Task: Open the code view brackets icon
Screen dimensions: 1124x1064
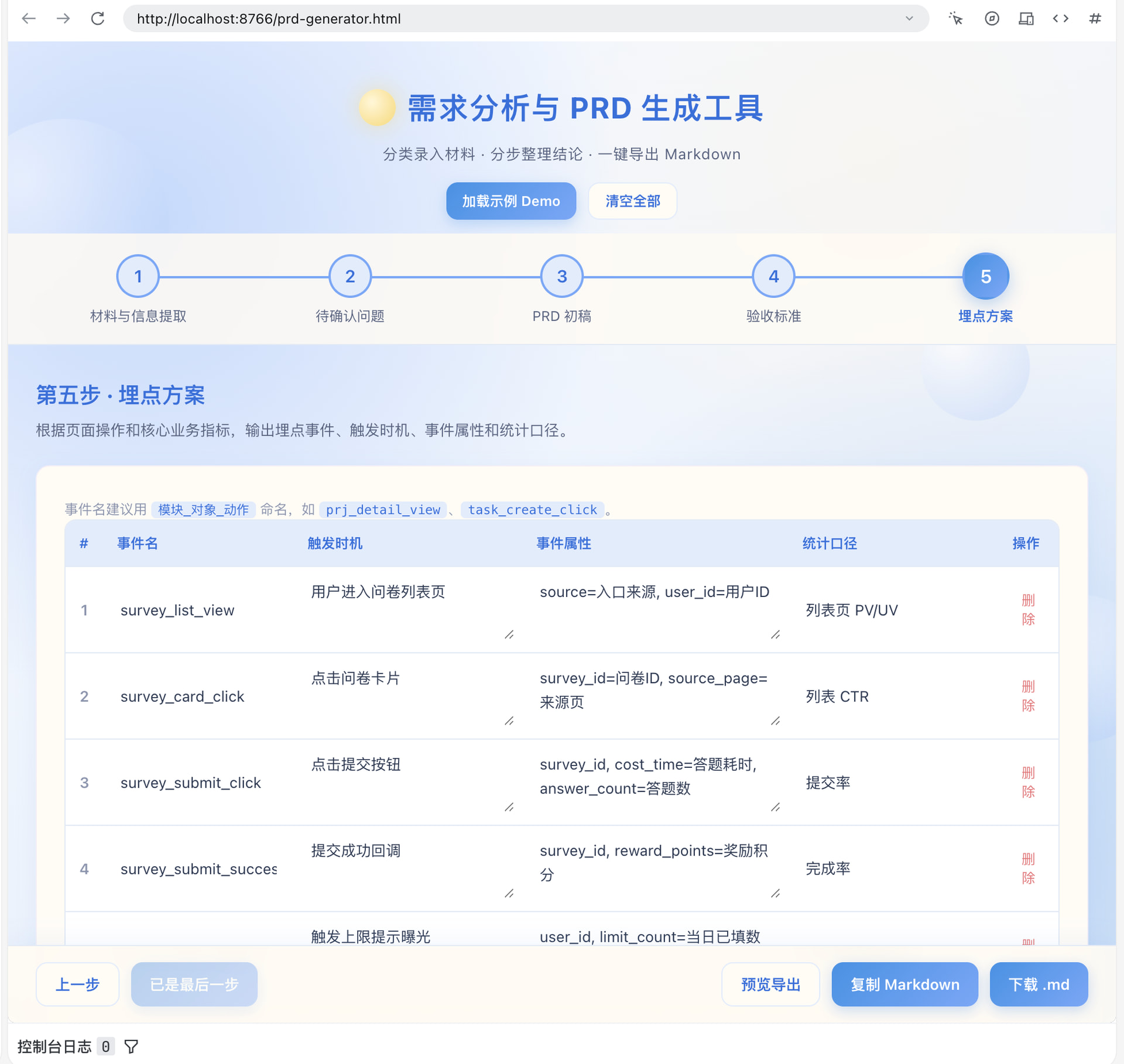Action: pos(1061,19)
